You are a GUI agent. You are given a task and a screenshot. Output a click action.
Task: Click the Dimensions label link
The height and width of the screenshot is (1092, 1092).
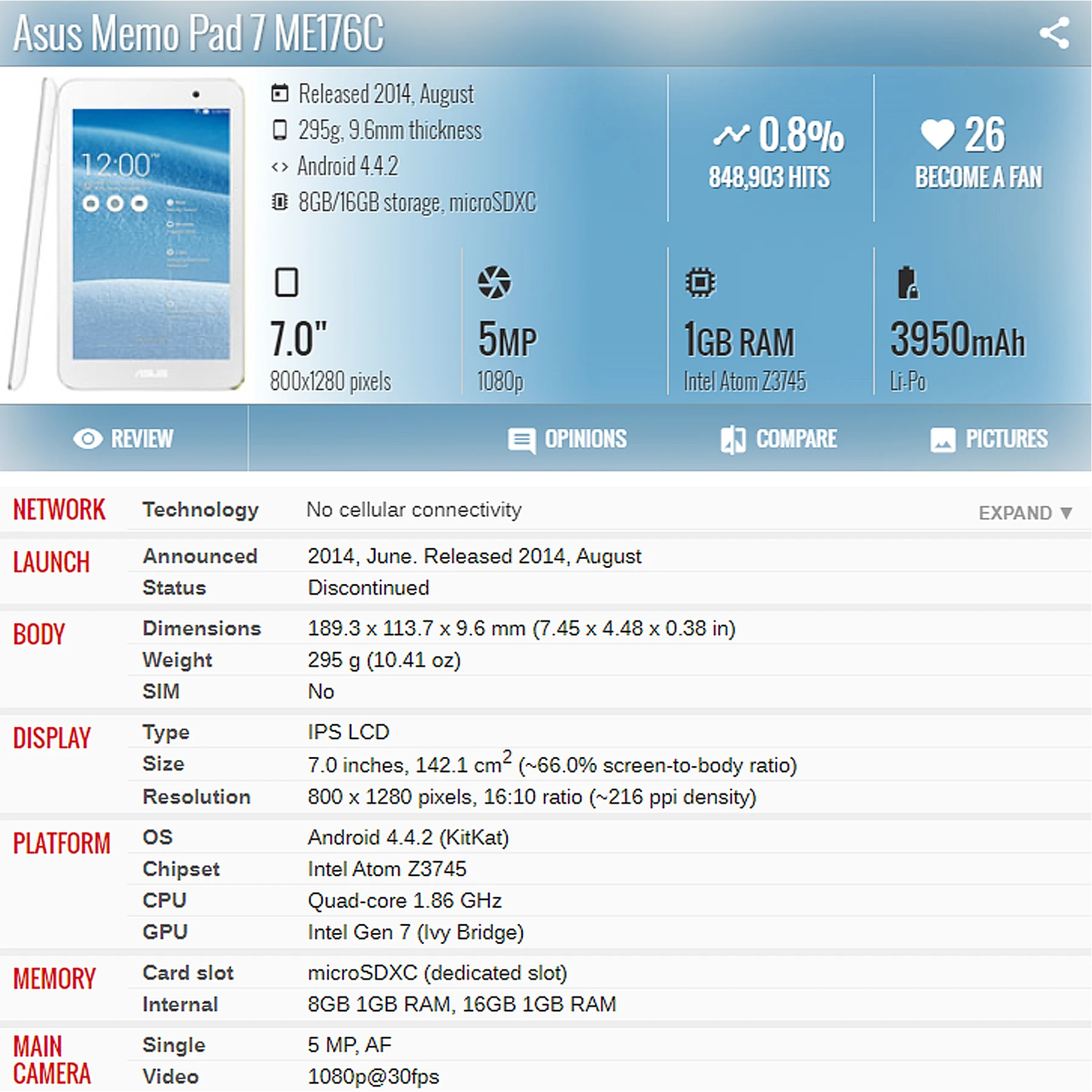[202, 629]
